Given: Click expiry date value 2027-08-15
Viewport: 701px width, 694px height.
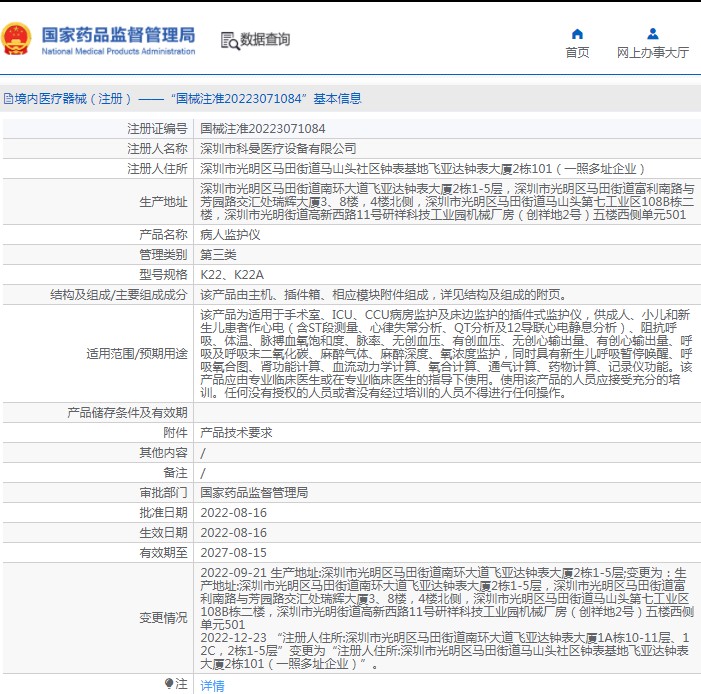Looking at the screenshot, I should [234, 552].
